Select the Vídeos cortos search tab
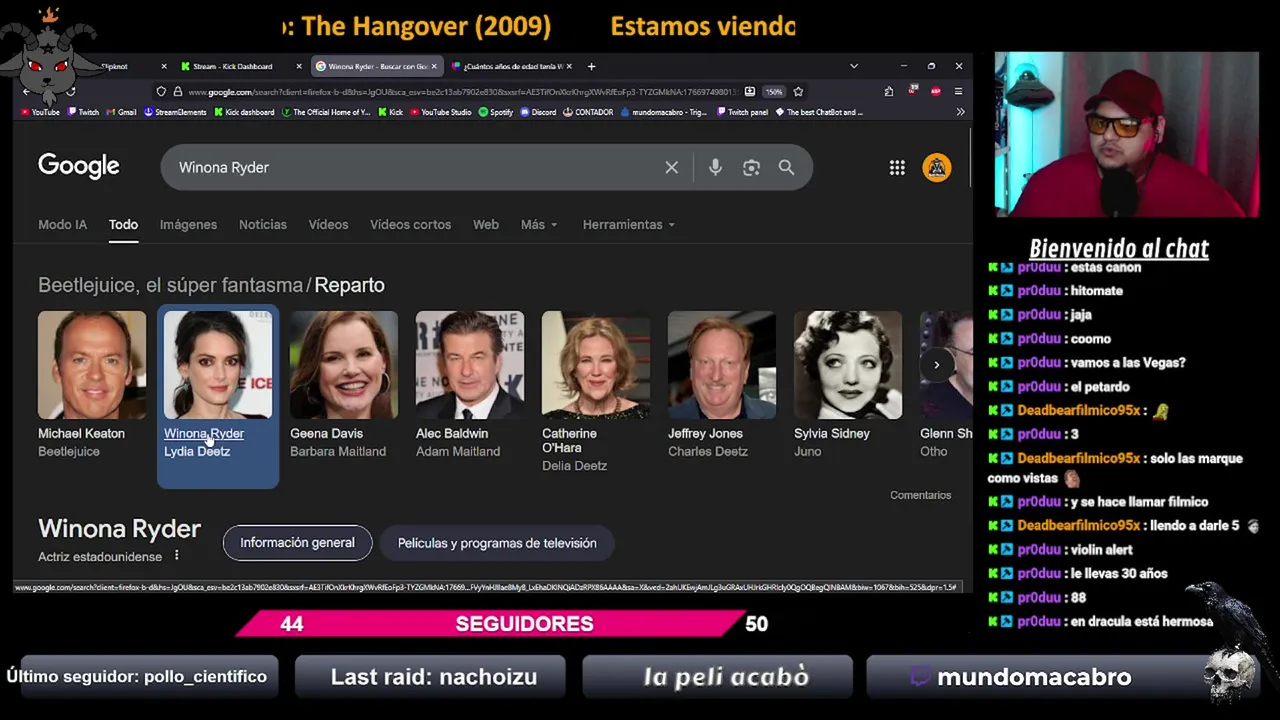The image size is (1280, 720). click(410, 224)
